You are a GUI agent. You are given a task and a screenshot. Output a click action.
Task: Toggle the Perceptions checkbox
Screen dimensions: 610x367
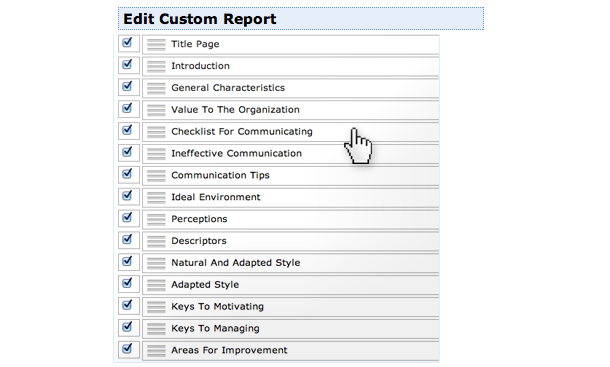127,217
